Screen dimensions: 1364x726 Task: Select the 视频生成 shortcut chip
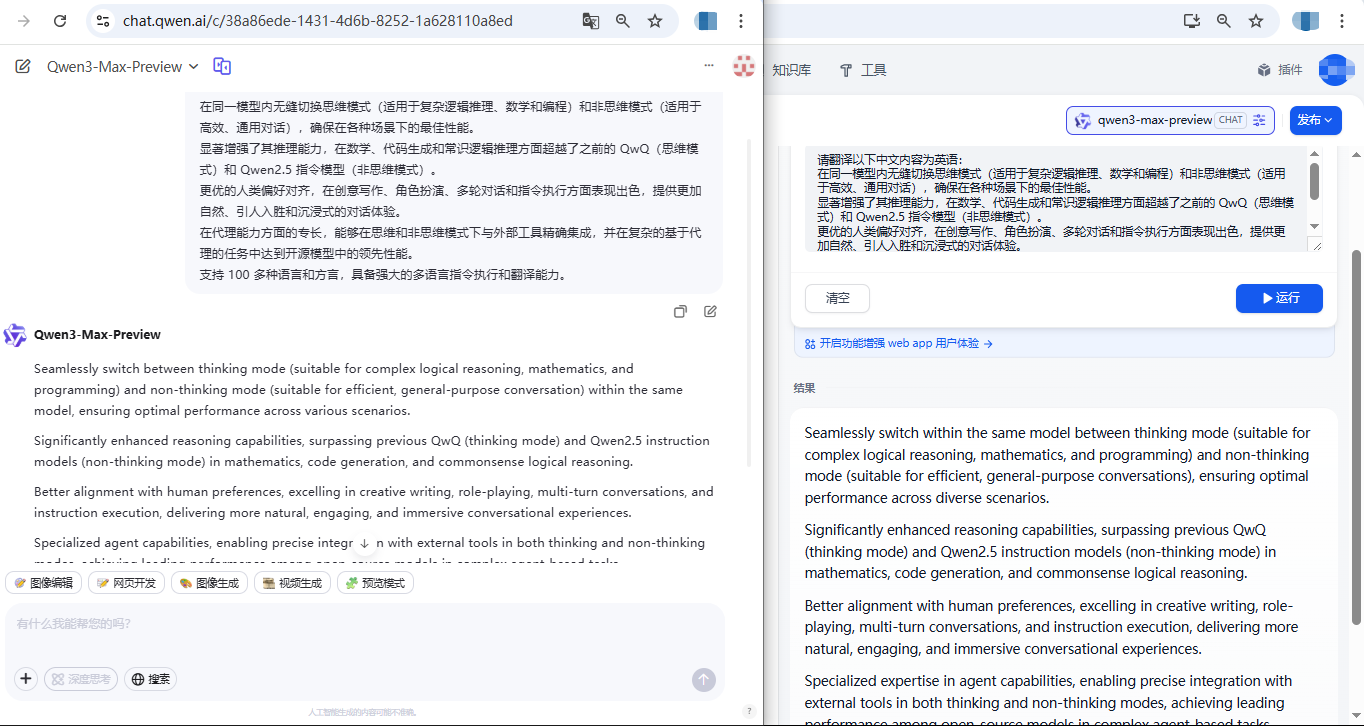click(293, 583)
